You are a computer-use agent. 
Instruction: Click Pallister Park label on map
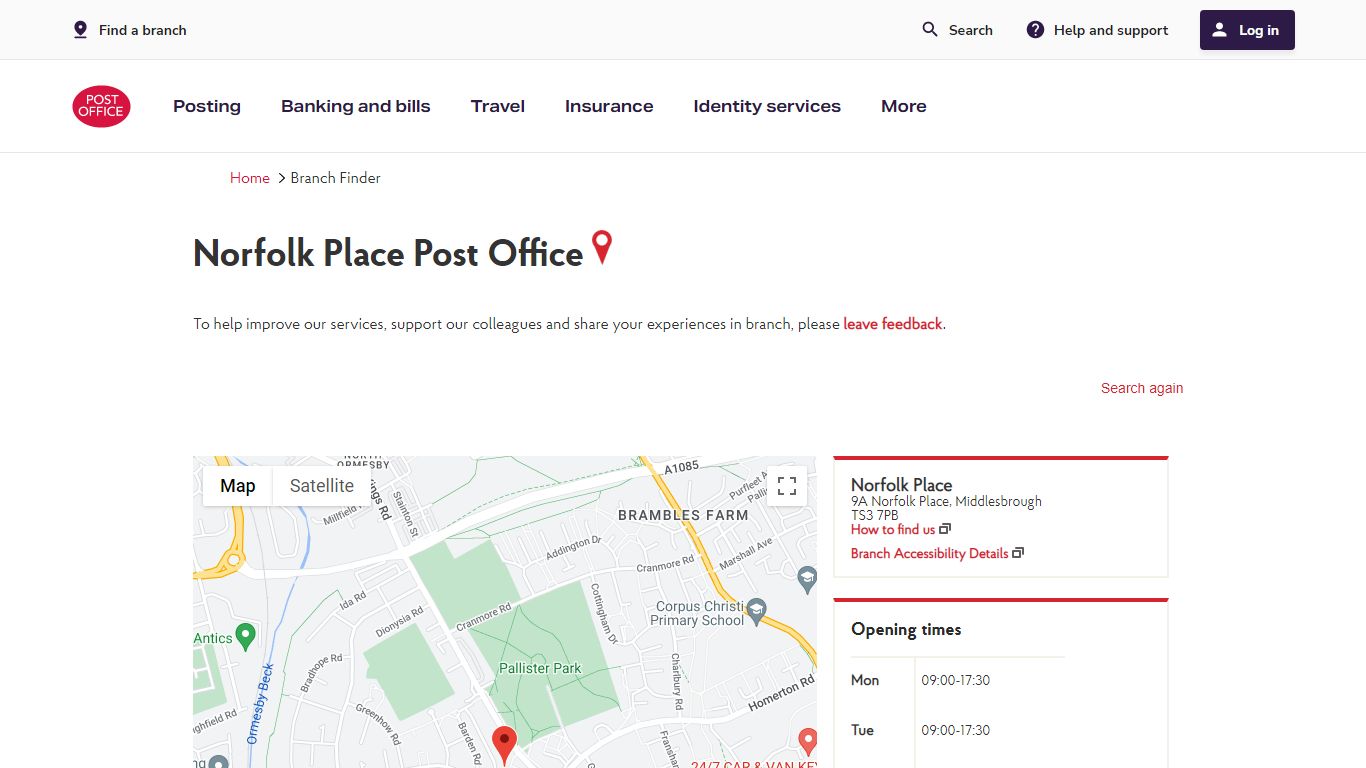click(540, 668)
